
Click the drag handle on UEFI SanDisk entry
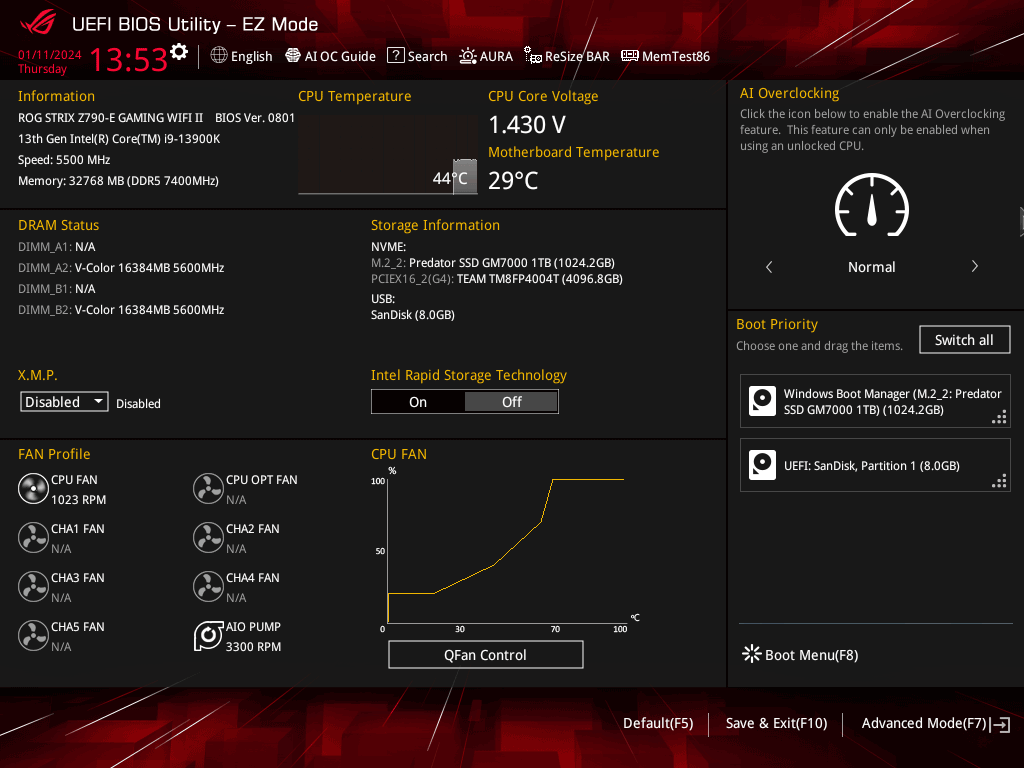coord(999,481)
